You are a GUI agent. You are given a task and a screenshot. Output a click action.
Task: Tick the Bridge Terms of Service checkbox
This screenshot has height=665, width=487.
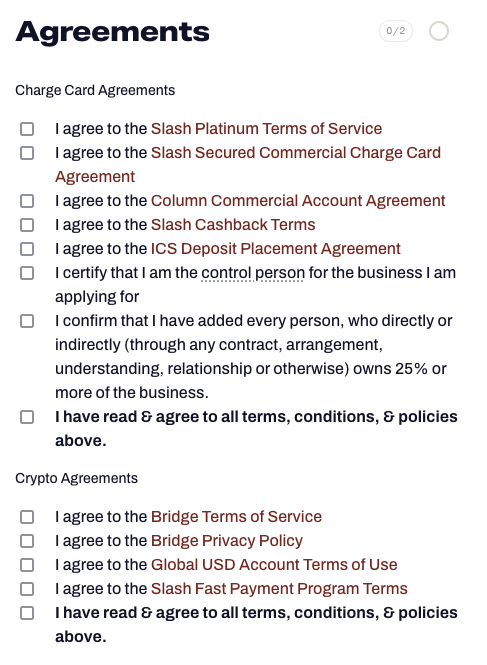coord(27,517)
